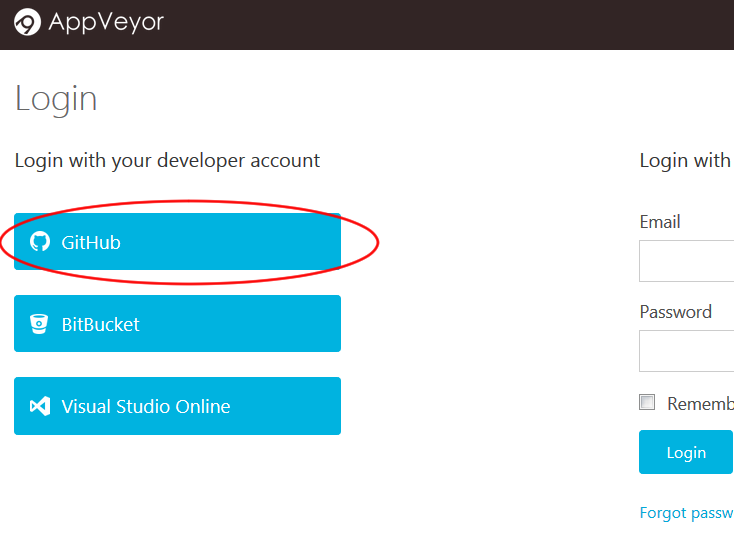This screenshot has width=734, height=546.
Task: Choose the BitBucket login button text
Action: click(x=101, y=324)
